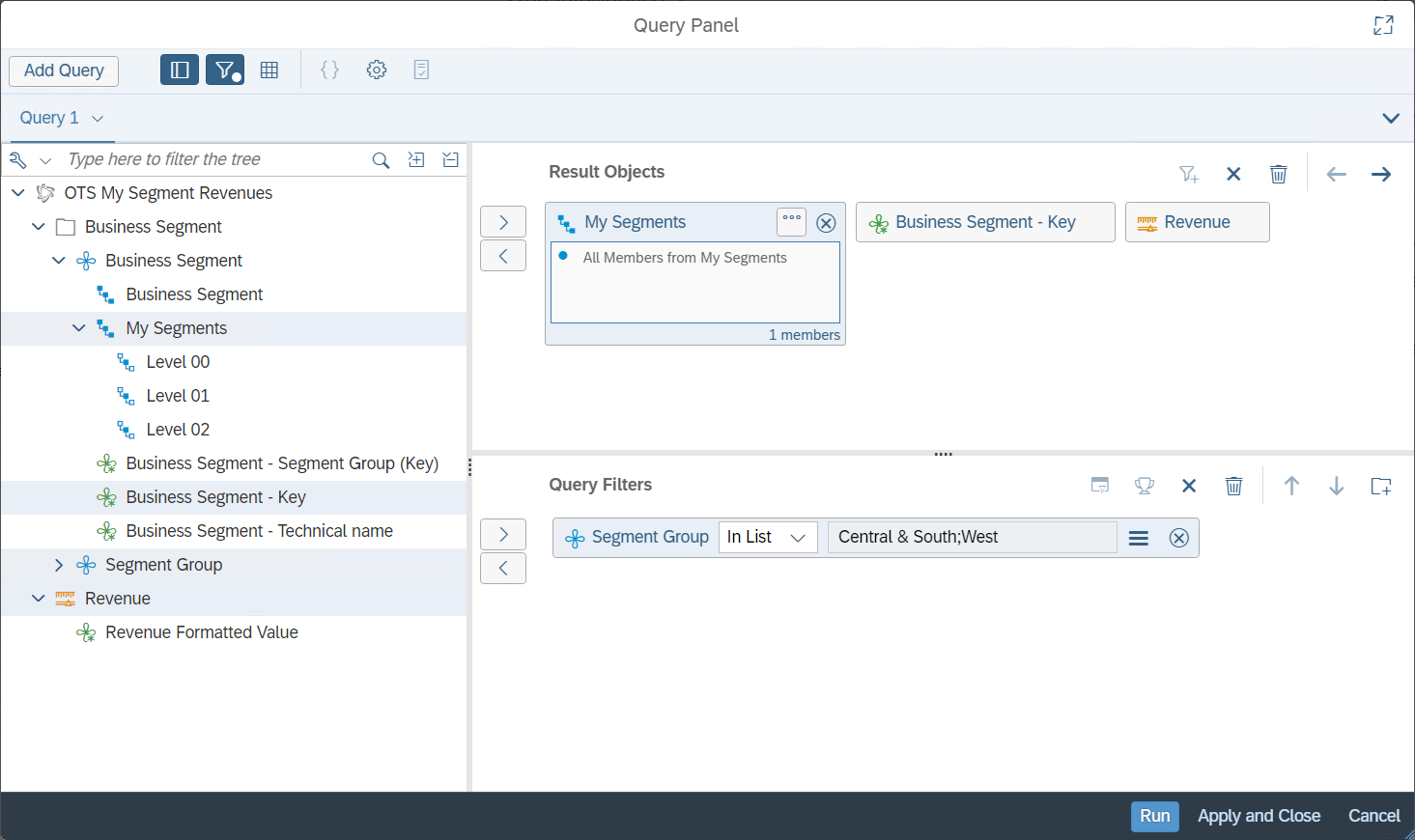Image resolution: width=1415 pixels, height=840 pixels.
Task: Toggle the data preview table panel
Action: [269, 70]
